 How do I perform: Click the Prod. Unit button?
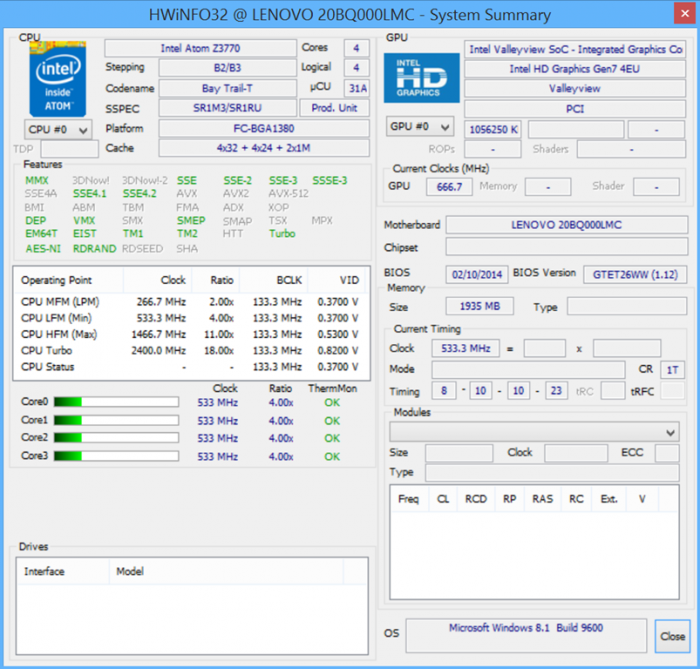(x=335, y=108)
